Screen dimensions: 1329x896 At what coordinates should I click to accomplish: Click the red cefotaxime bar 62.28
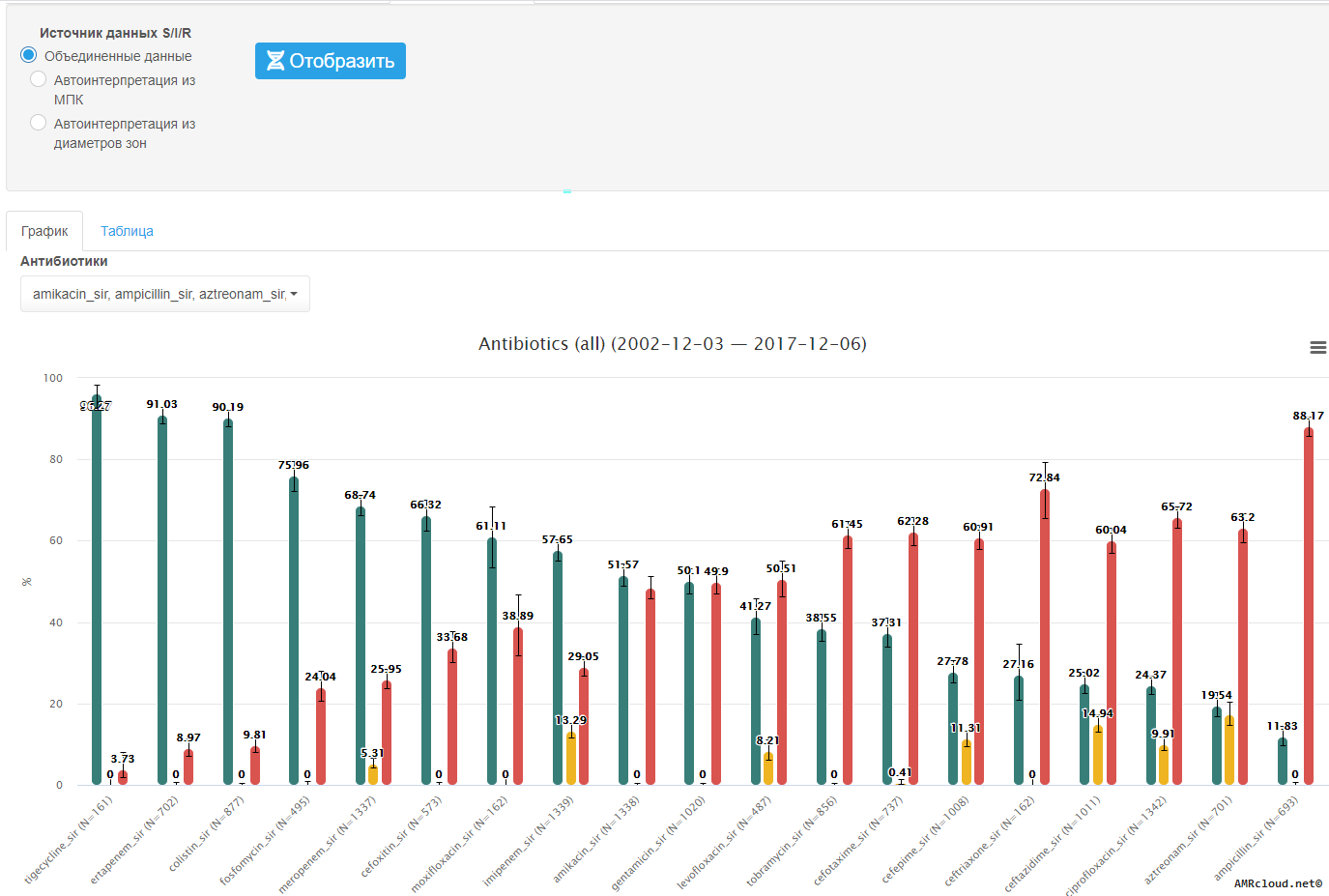pyautogui.click(x=913, y=658)
